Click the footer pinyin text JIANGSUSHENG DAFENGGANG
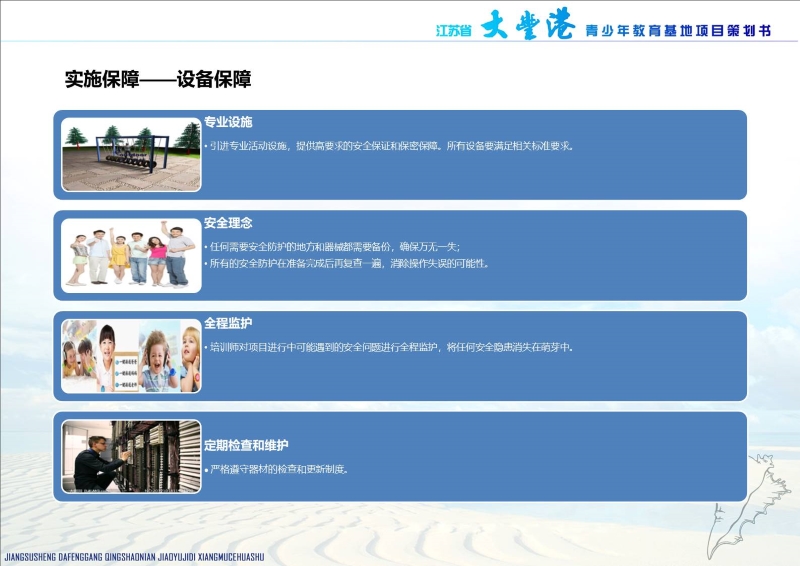Image resolution: width=800 pixels, height=566 pixels. tap(134, 557)
